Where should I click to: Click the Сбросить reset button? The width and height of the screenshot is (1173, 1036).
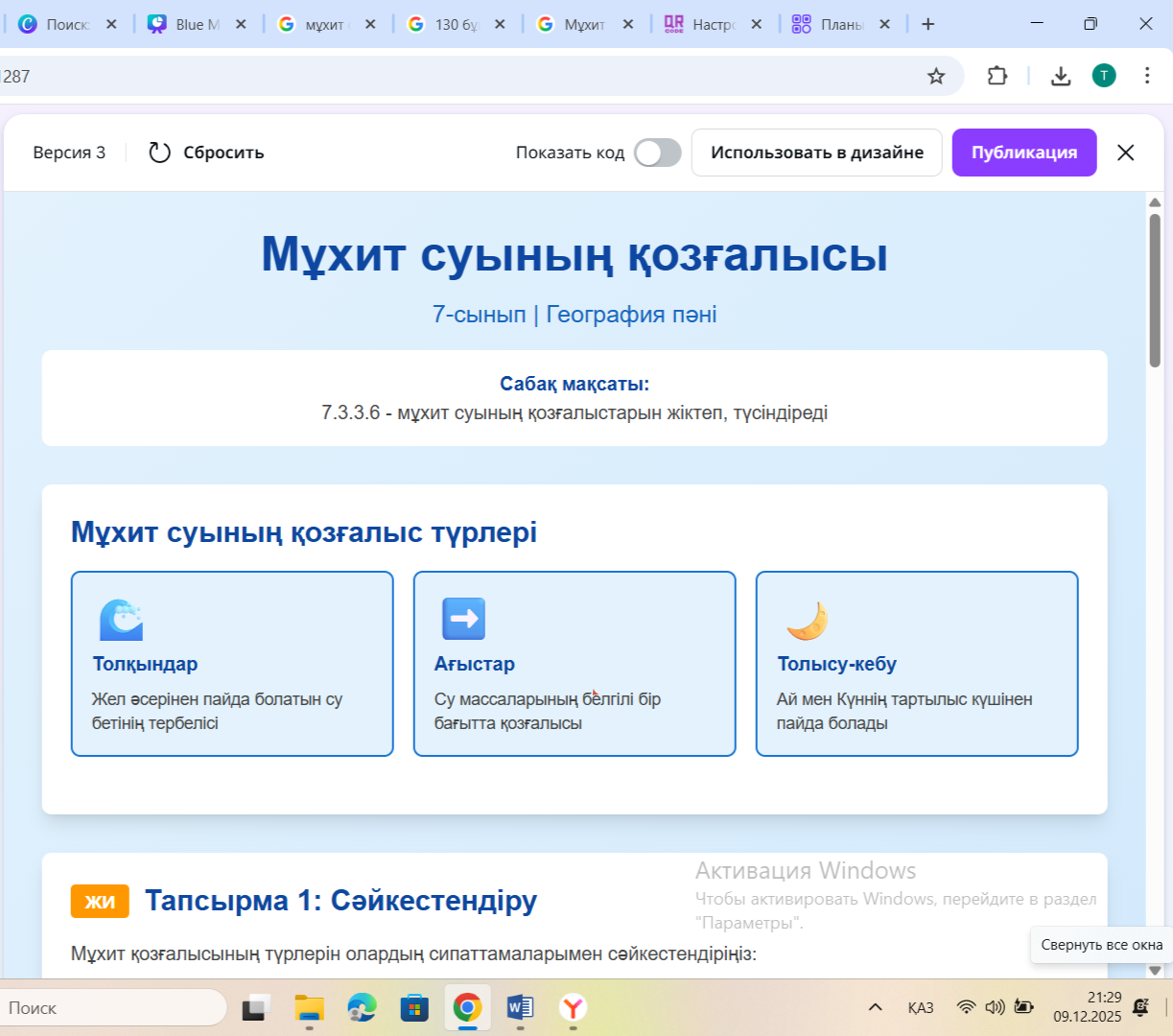[x=206, y=153]
